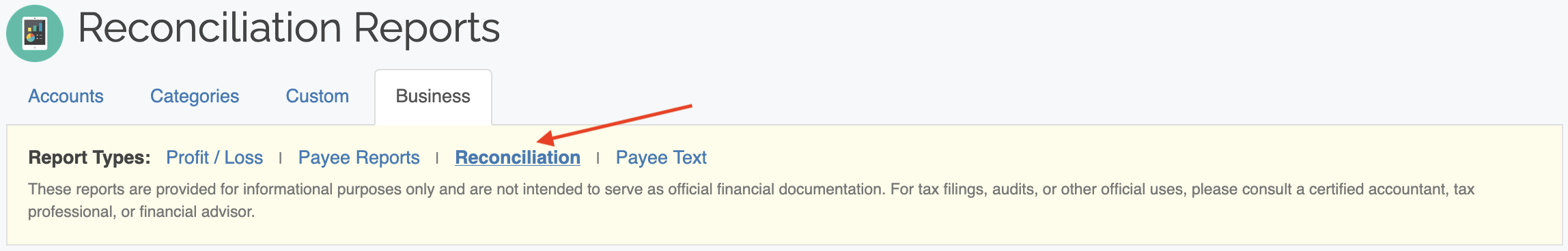Screen dimensions: 1568x251
Task: Open the Payee Text report type
Action: (x=661, y=158)
